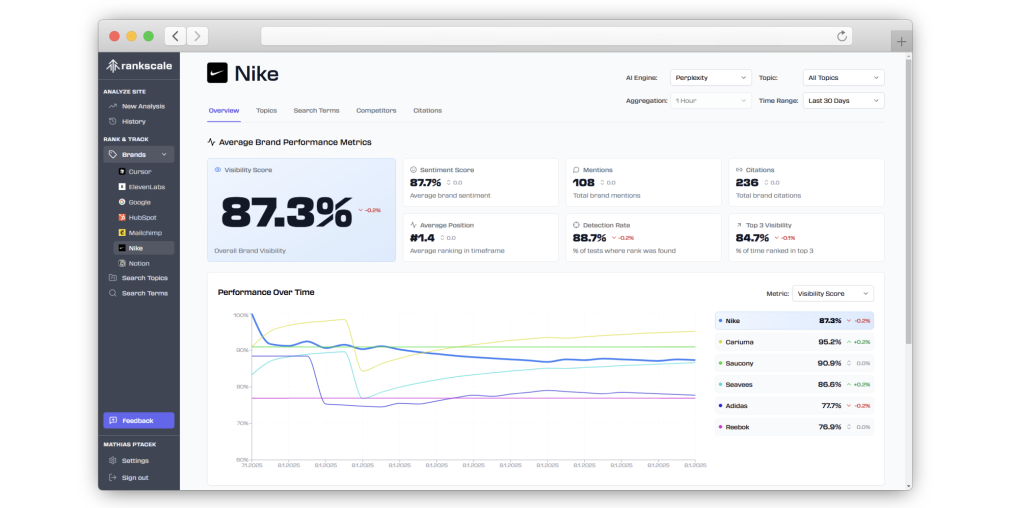Click the #1.4 average position value
The image size is (1024, 508).
click(x=422, y=238)
